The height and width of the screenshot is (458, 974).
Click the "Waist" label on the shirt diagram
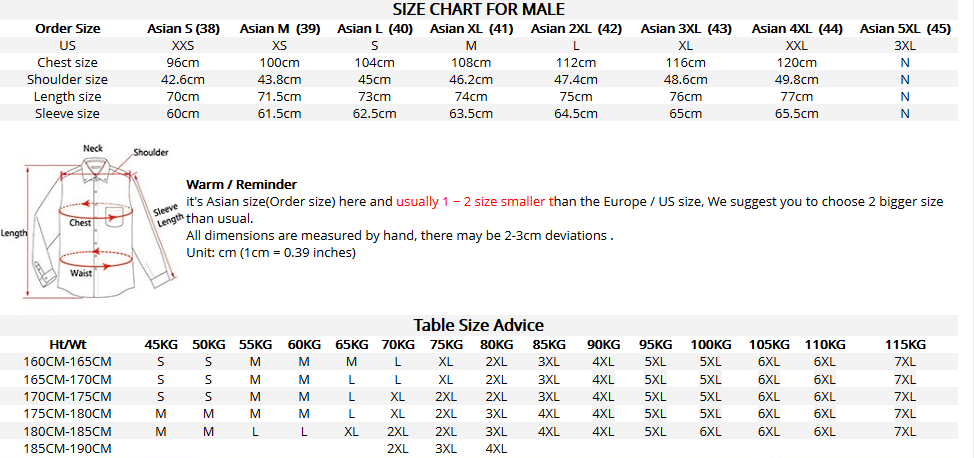pos(81,273)
